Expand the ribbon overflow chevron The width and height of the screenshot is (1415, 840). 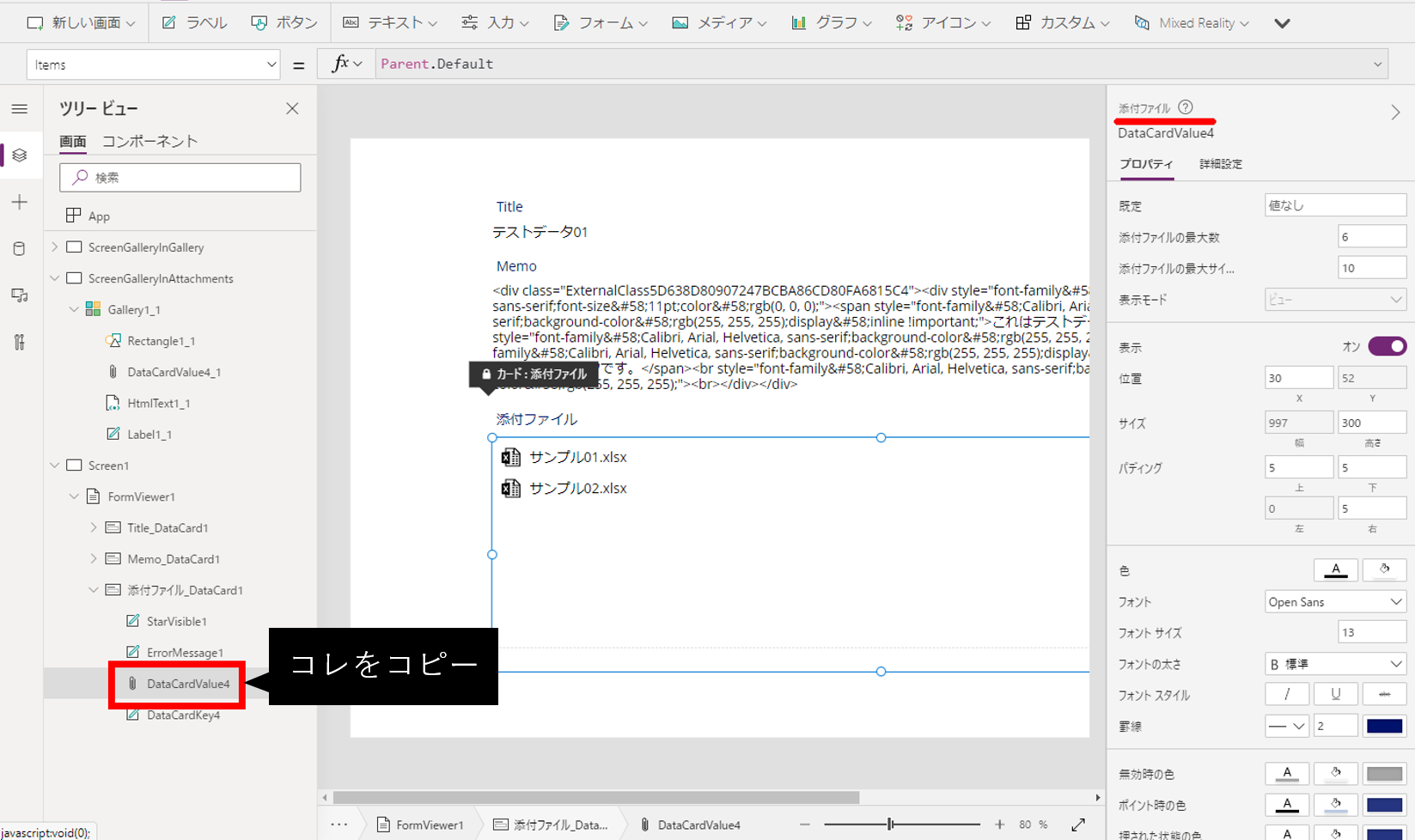tap(1282, 23)
